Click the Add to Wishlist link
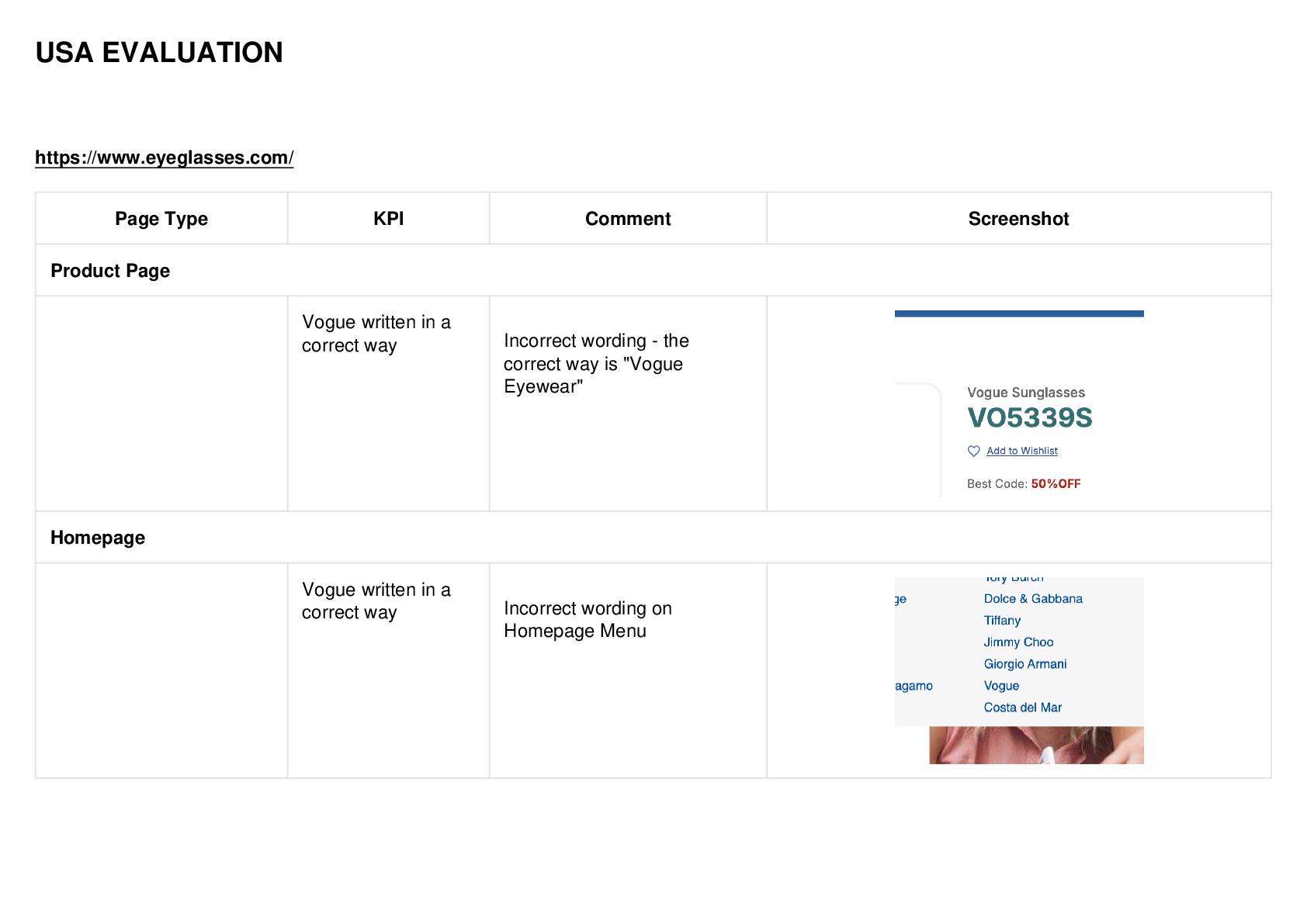This screenshot has height=924, width=1307. (1022, 451)
